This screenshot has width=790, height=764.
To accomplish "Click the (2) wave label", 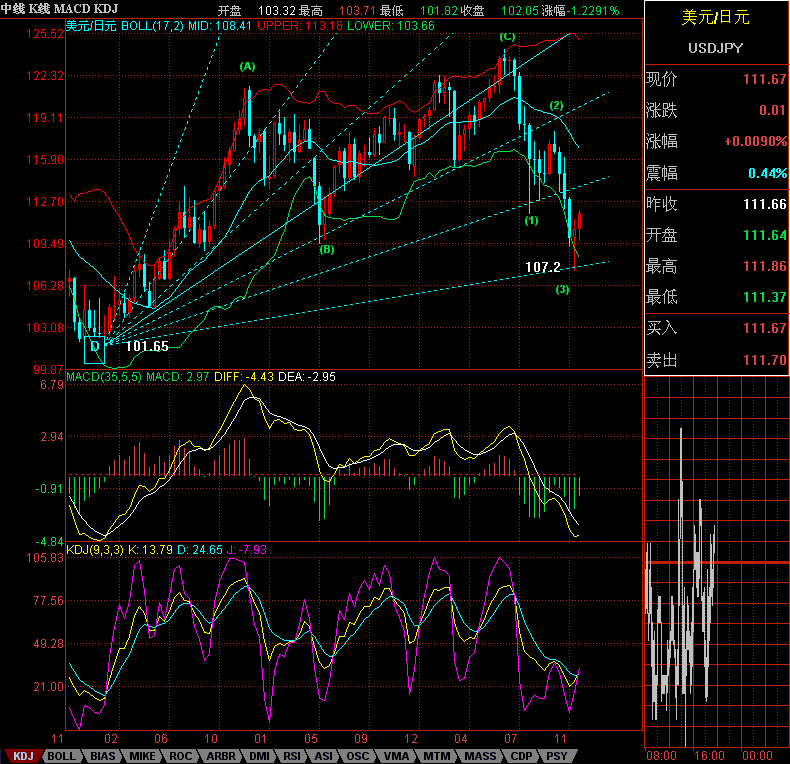I will tap(556, 105).
